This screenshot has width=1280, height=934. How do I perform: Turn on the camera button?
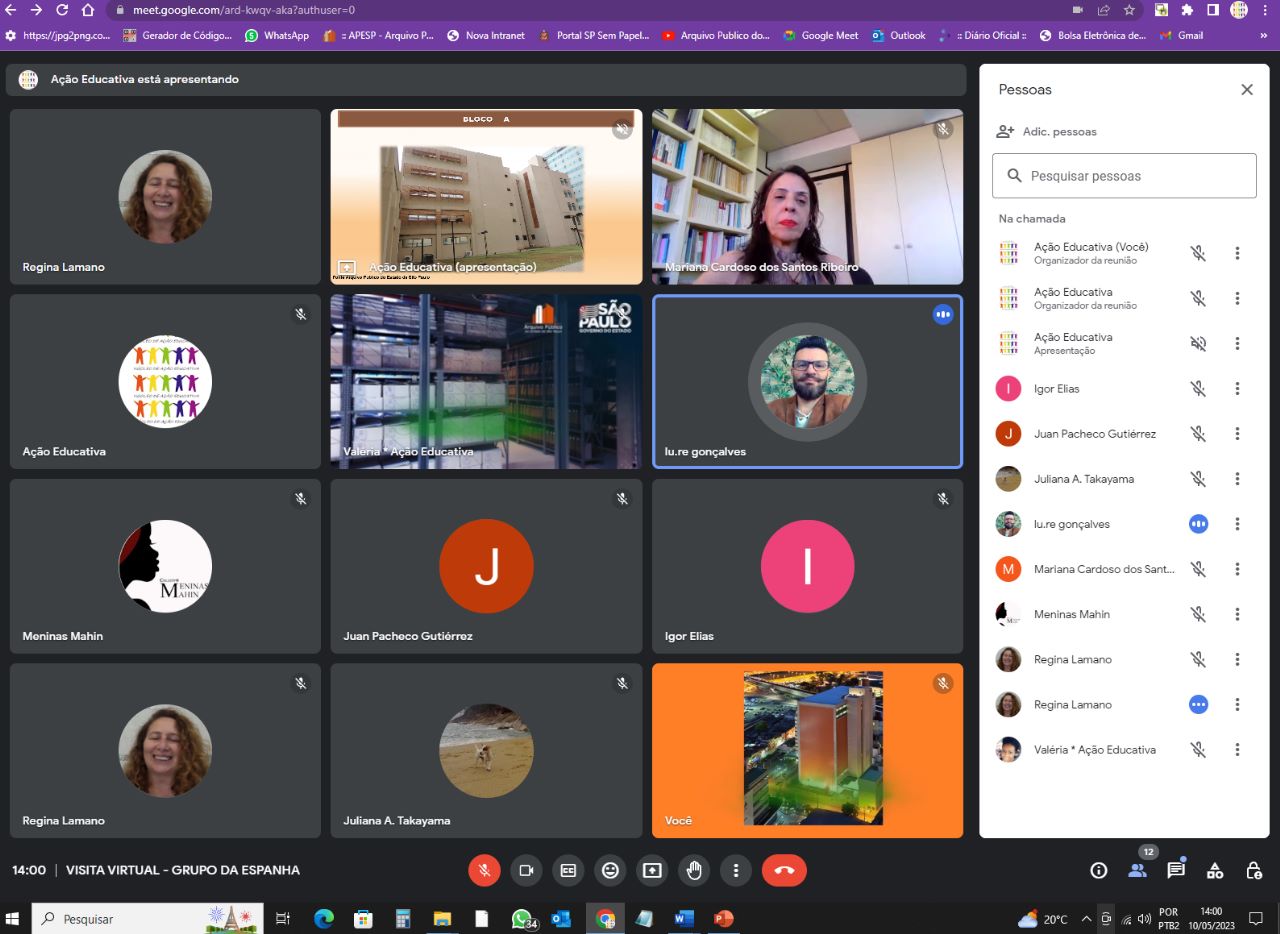tap(526, 870)
